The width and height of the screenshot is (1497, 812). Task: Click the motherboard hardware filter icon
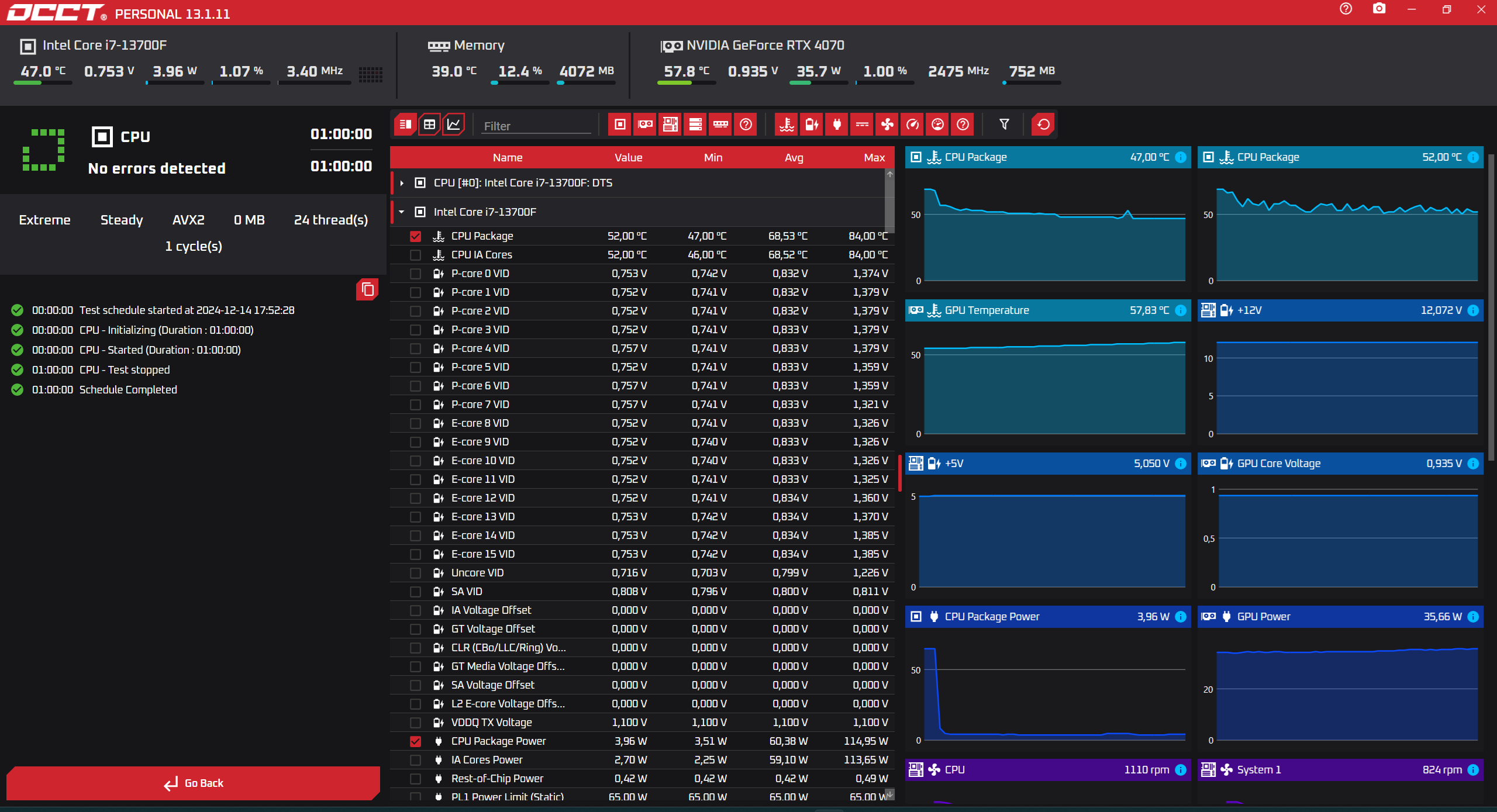point(670,125)
